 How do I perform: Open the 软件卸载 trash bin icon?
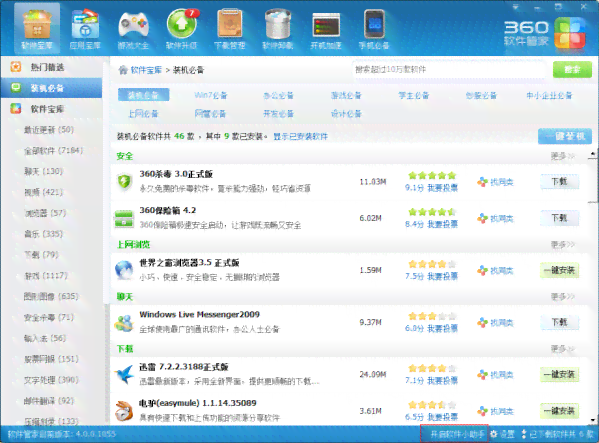[x=278, y=28]
